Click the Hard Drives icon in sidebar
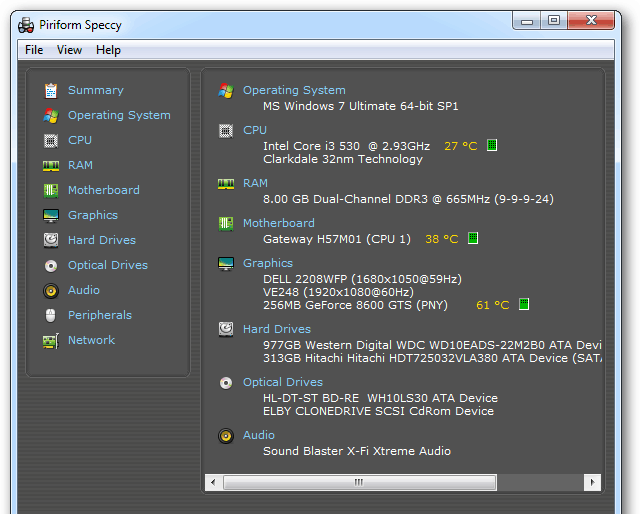This screenshot has width=640, height=514. tap(50, 240)
